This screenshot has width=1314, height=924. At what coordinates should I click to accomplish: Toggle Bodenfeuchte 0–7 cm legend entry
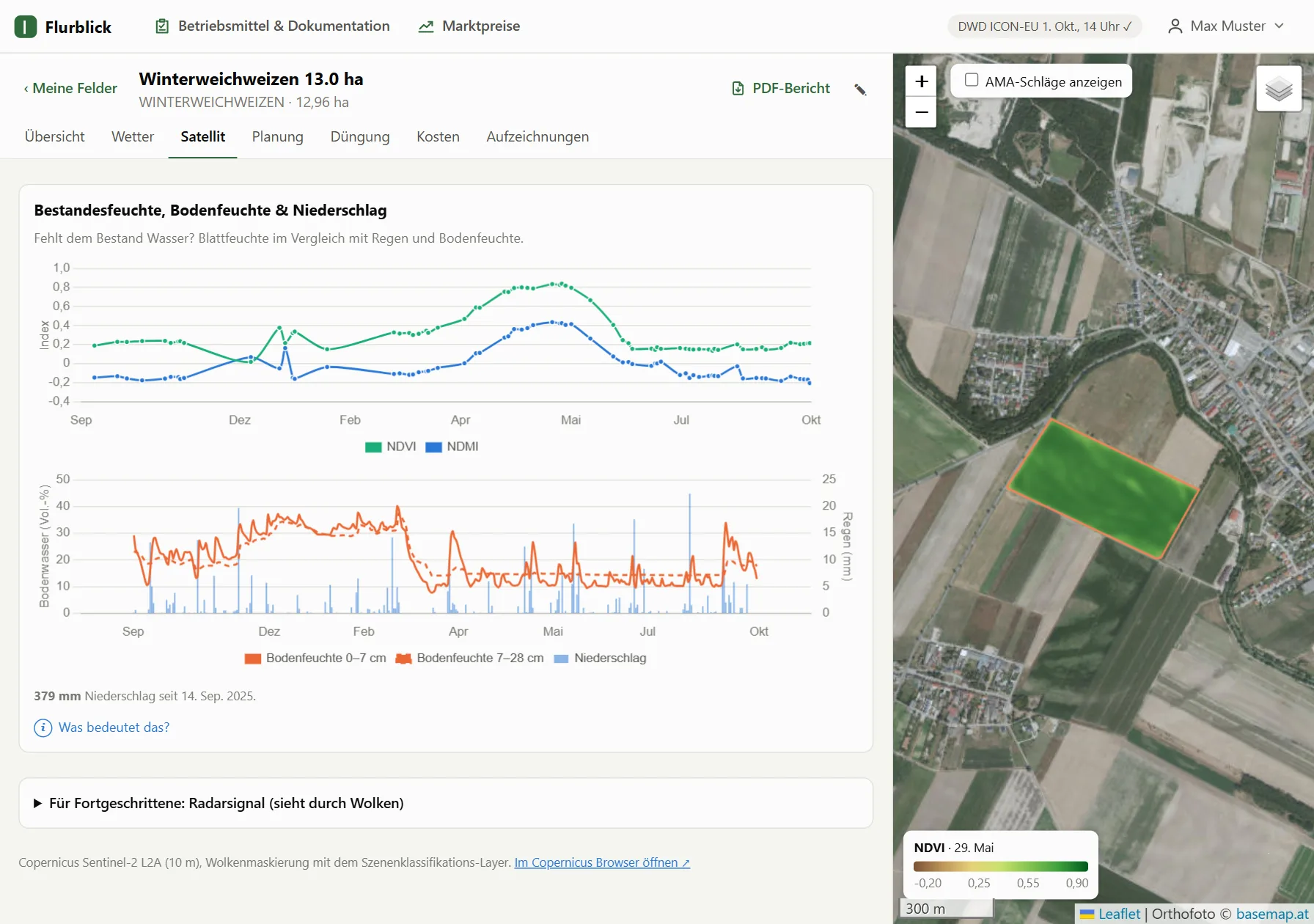tap(315, 658)
